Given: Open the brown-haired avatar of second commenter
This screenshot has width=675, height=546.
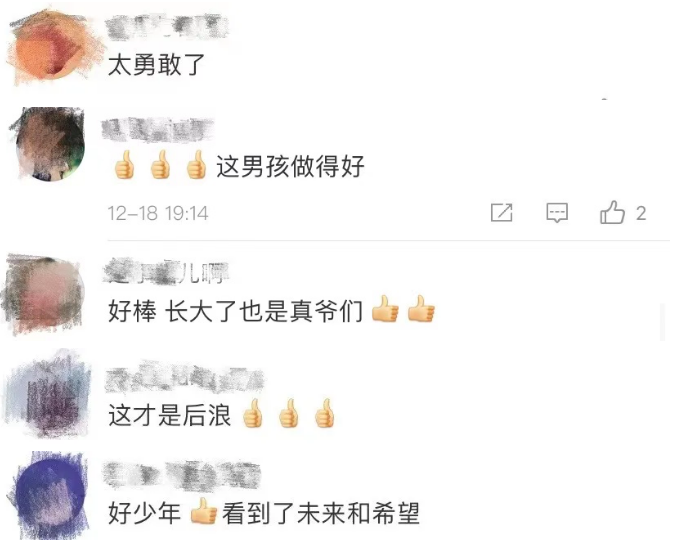Looking at the screenshot, I should pyautogui.click(x=50, y=144).
